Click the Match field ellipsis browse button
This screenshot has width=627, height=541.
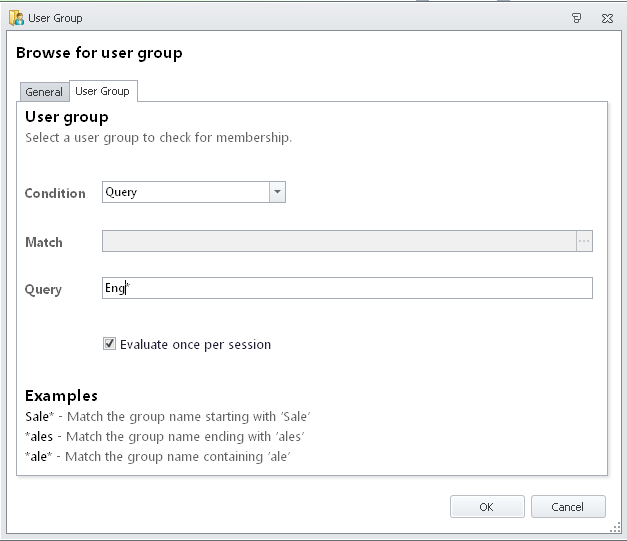[584, 241]
